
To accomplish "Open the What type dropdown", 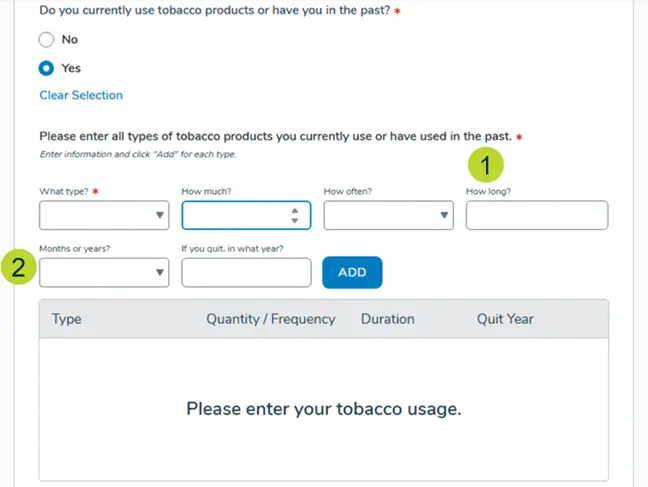I will (x=104, y=215).
